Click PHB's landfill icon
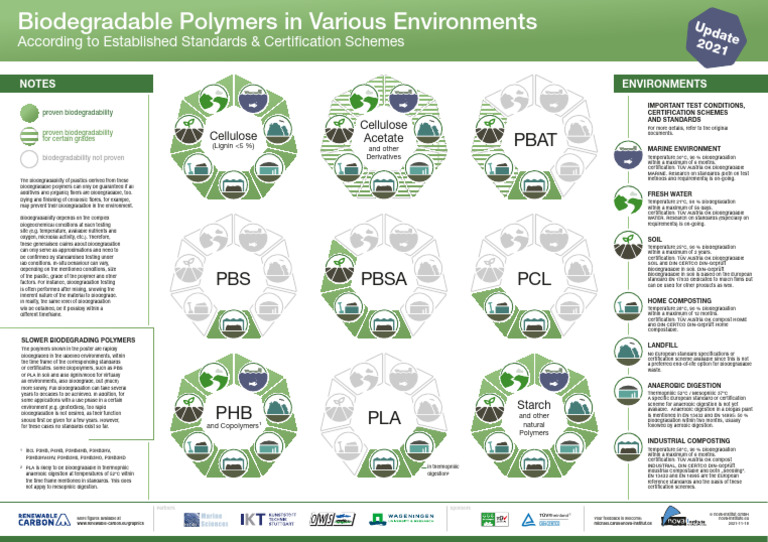 pos(278,409)
